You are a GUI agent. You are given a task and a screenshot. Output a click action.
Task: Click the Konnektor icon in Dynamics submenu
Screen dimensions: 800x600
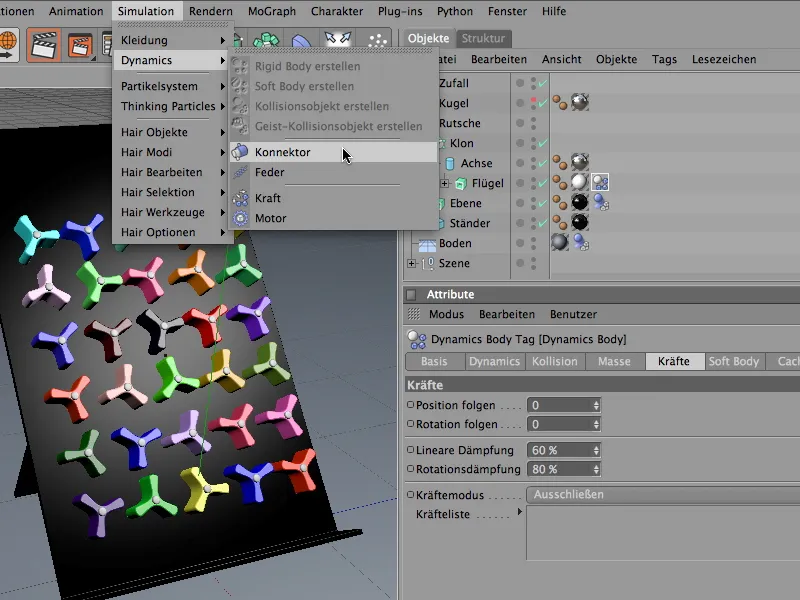(240, 153)
